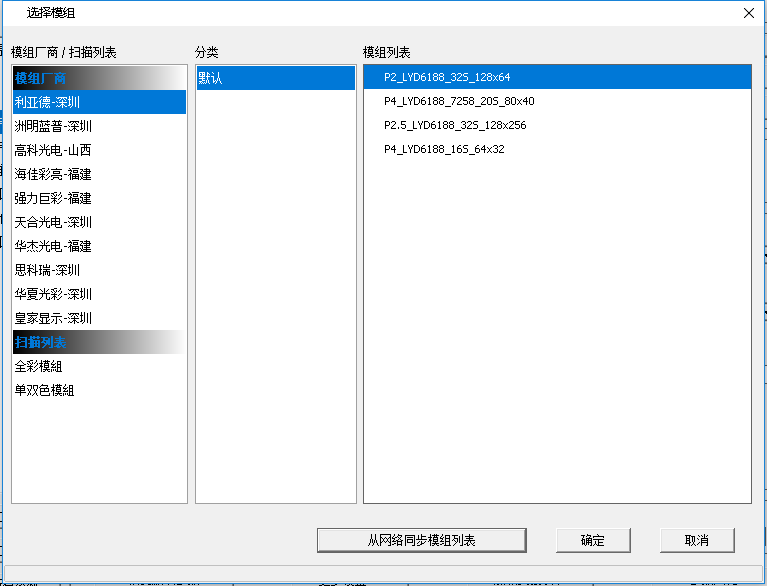The width and height of the screenshot is (767, 586).
Task: Choose 高科光电-山西 from the manufacturer list
Action: 53,150
